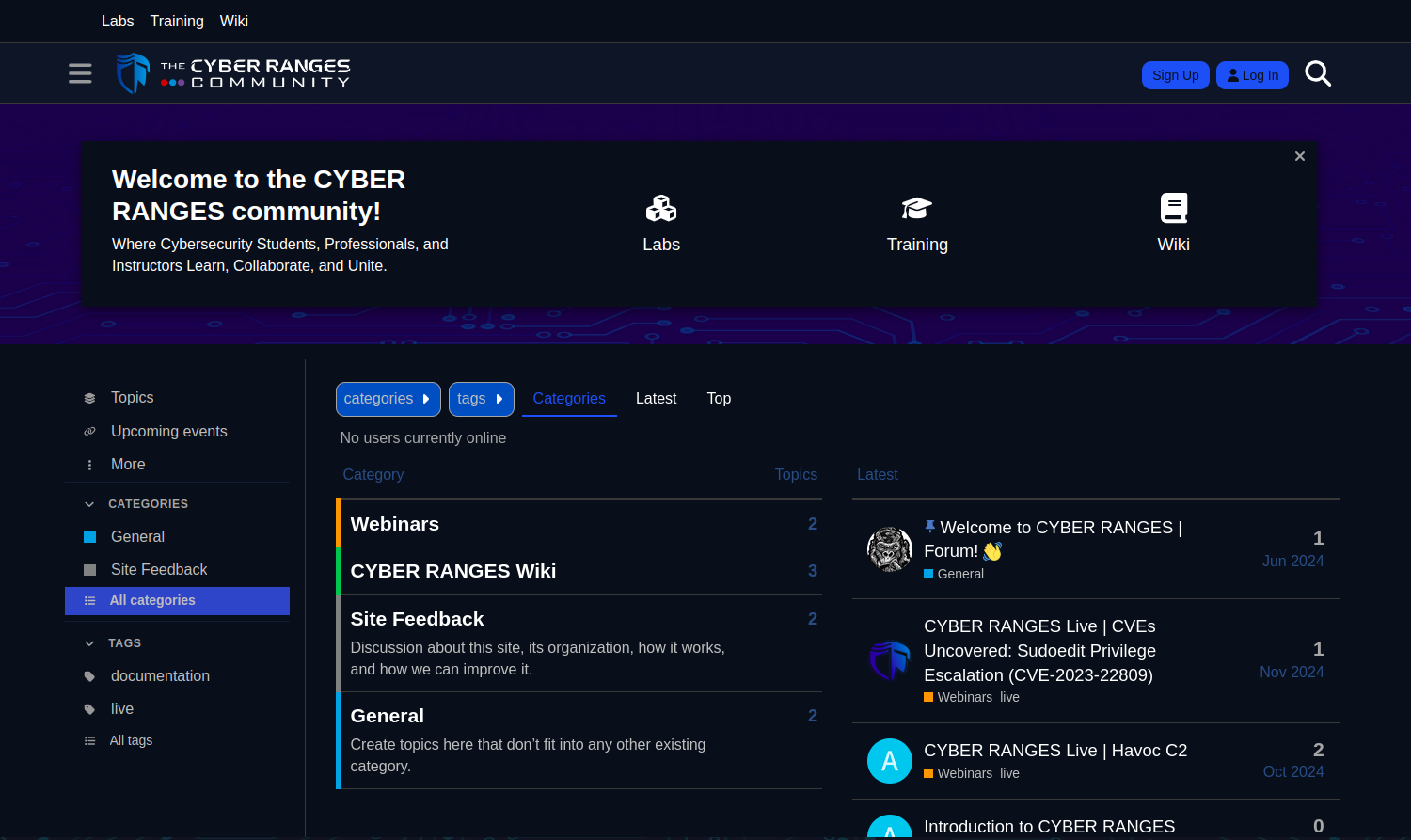
Task: Open the tags filter dropdown
Action: pos(481,399)
